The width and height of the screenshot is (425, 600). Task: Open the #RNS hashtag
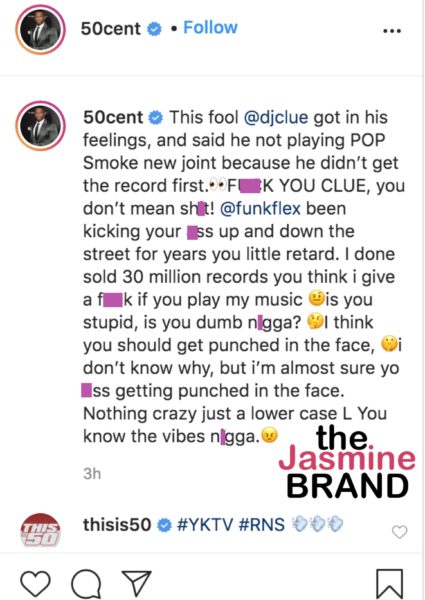(261, 525)
